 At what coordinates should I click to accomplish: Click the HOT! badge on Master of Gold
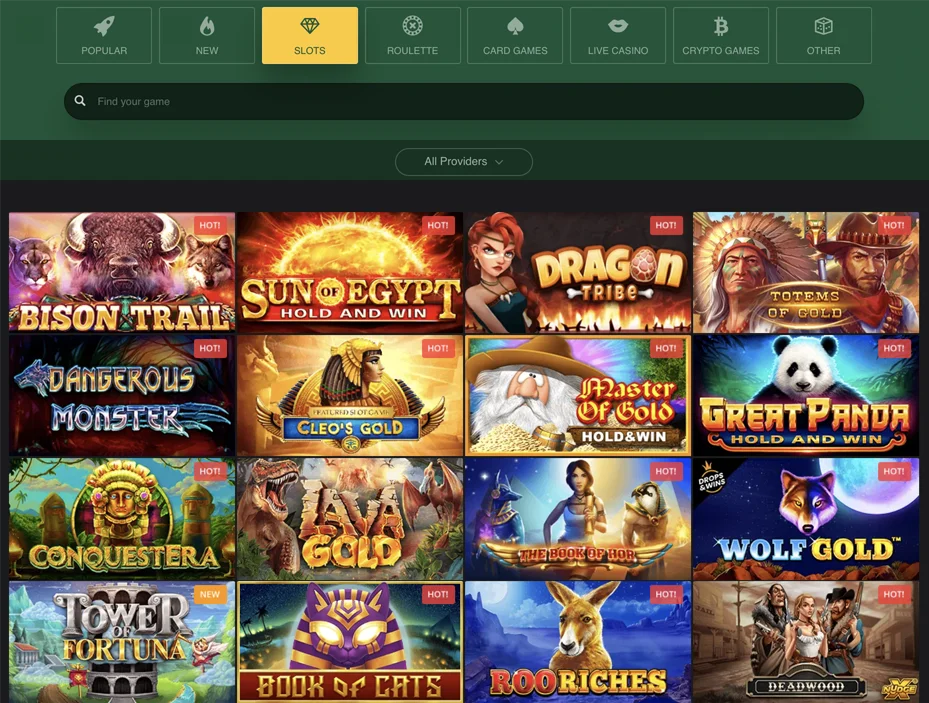(x=666, y=348)
